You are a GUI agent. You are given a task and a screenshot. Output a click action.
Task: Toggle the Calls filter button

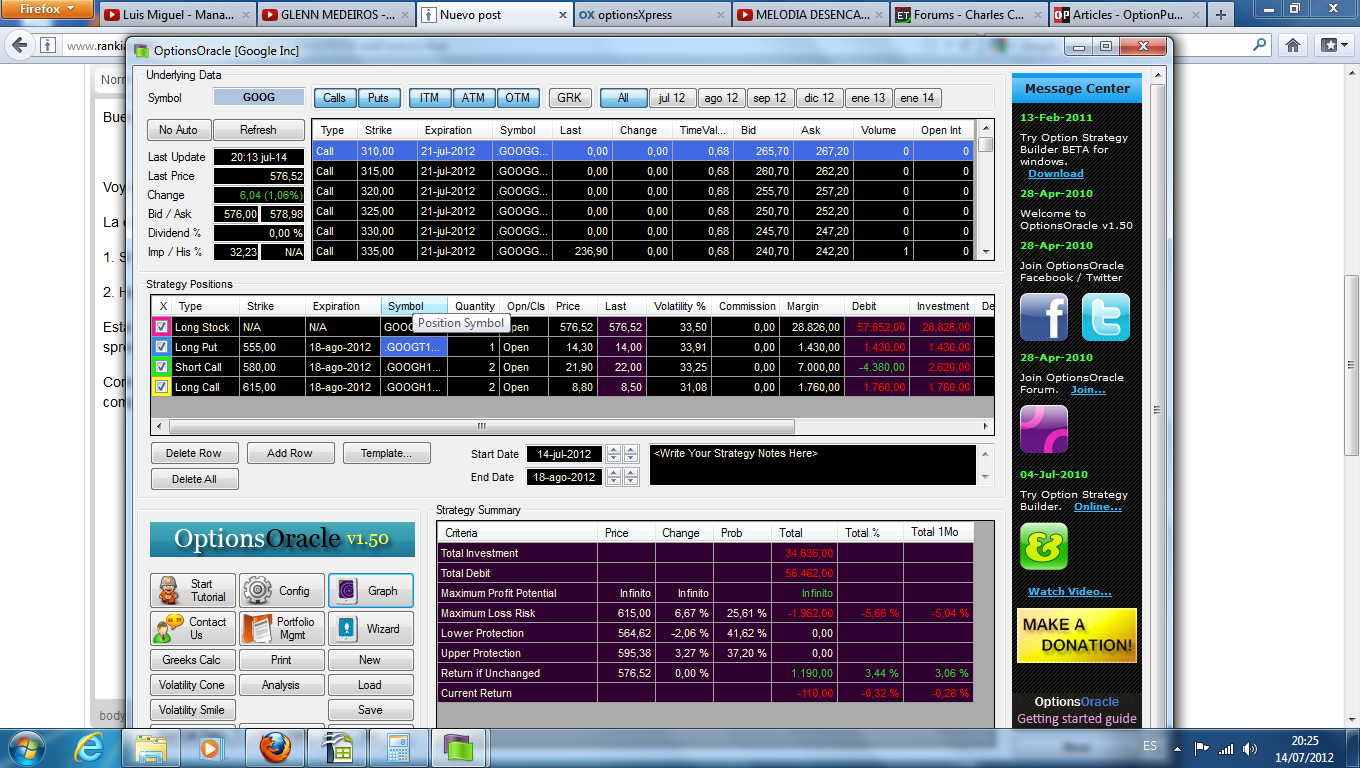tap(335, 98)
